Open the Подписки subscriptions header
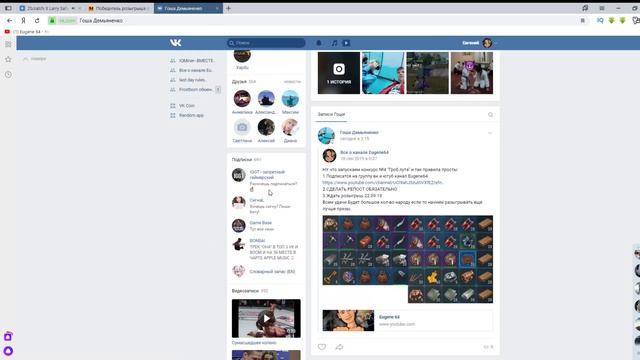This screenshot has height=360, width=640. point(246,160)
